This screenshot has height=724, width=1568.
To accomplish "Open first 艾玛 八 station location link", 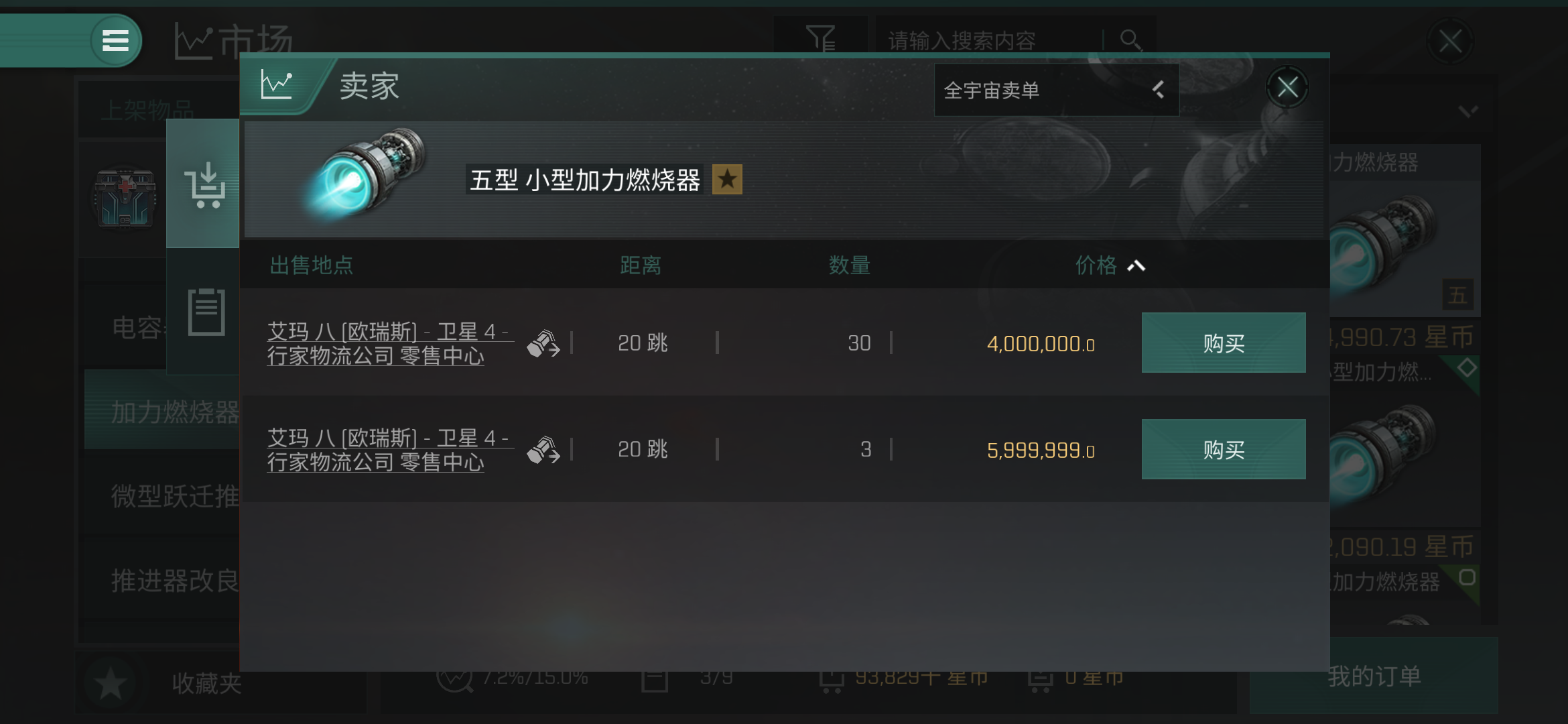I will (x=389, y=343).
